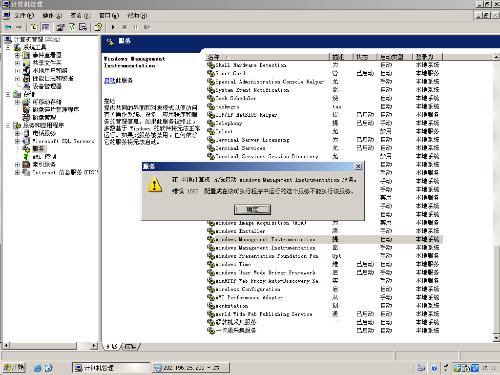500x375 pixels.
Task: Close the 服务 error dialog with its X
Action: pos(358,166)
